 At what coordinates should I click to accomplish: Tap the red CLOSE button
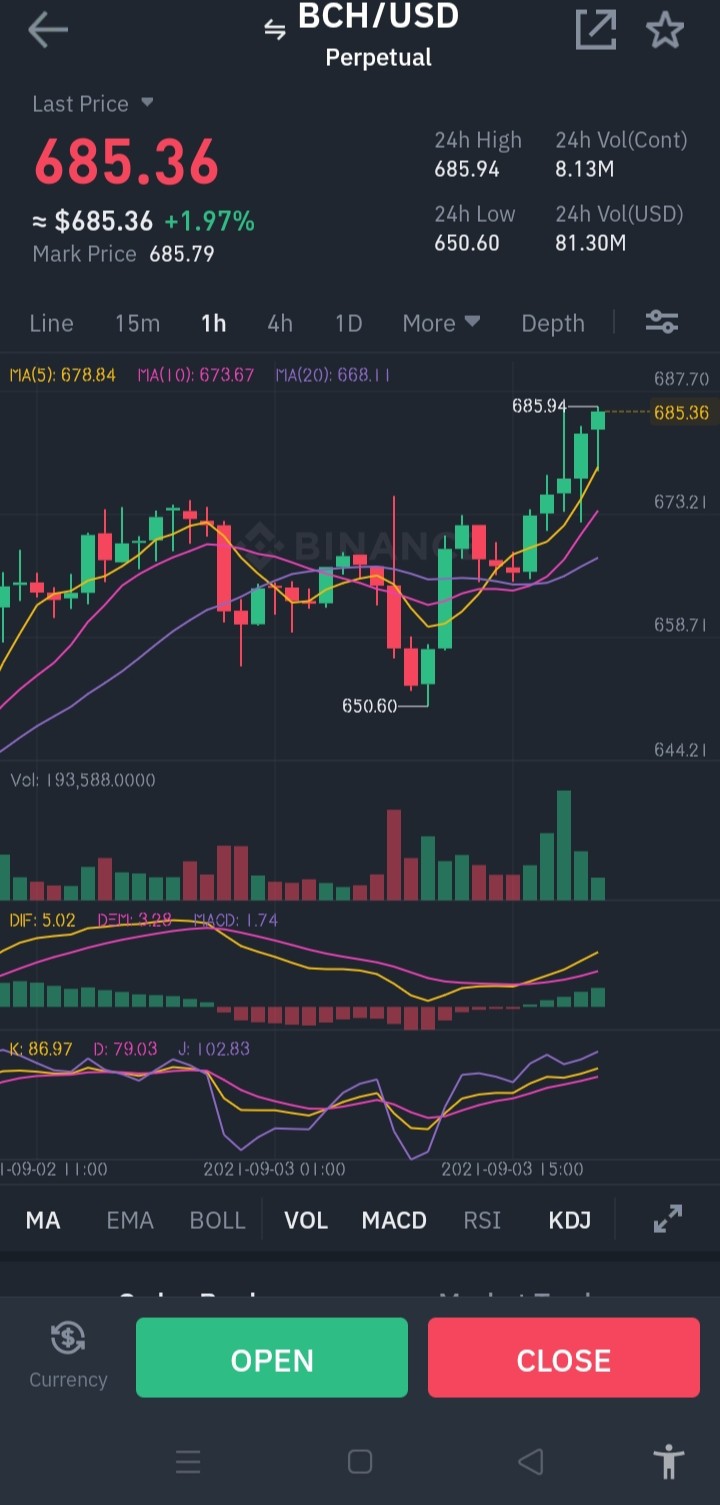pyautogui.click(x=564, y=1357)
